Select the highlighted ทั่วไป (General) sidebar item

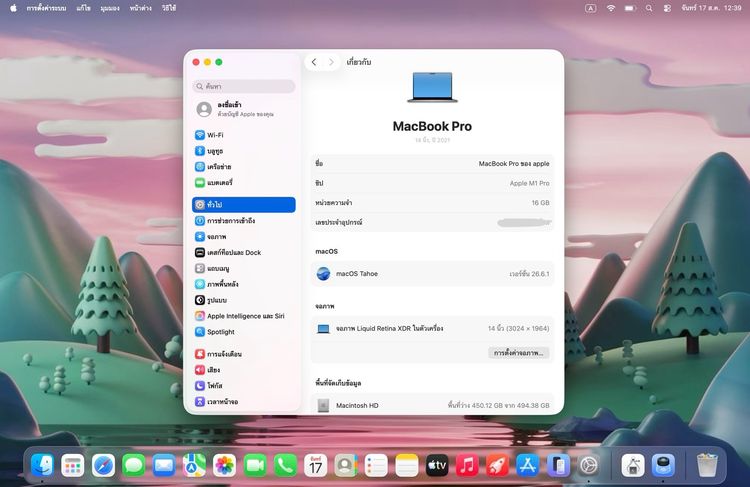(x=243, y=205)
